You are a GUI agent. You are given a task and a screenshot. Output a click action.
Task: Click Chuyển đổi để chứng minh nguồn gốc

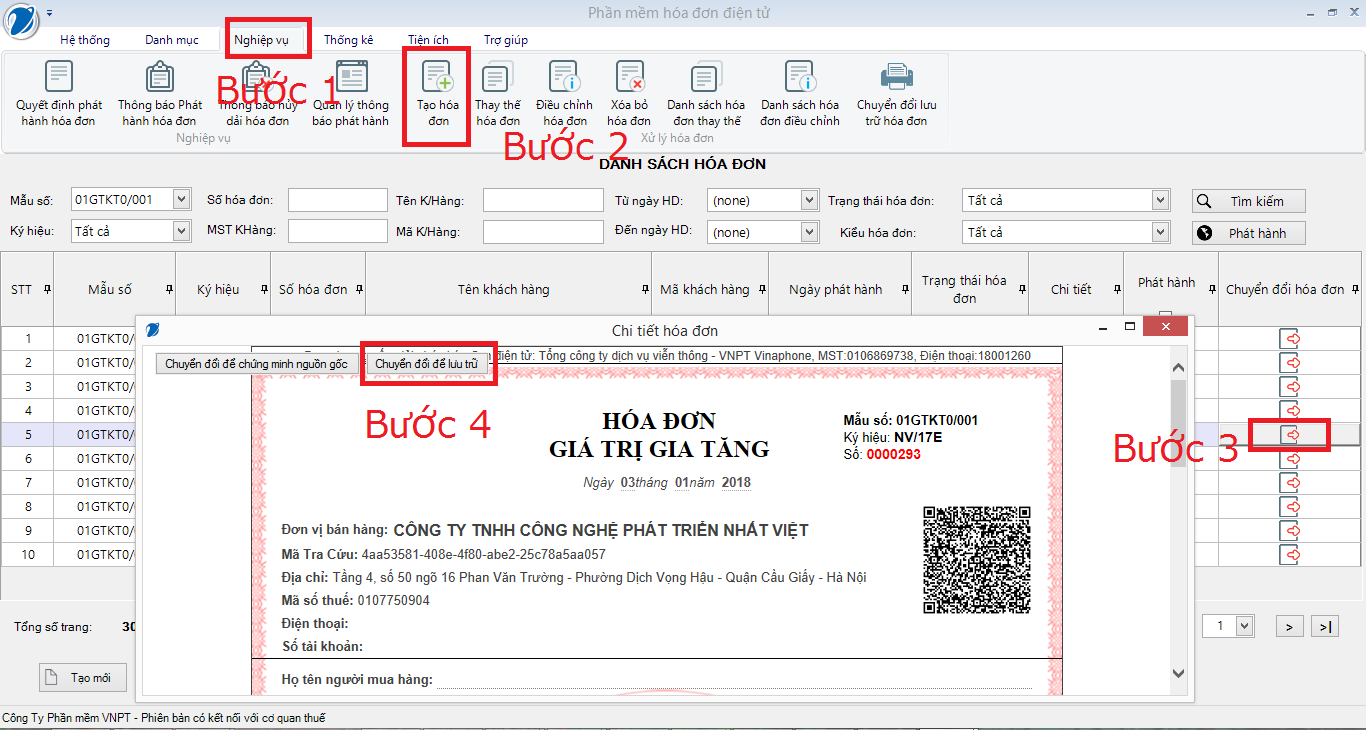point(257,364)
